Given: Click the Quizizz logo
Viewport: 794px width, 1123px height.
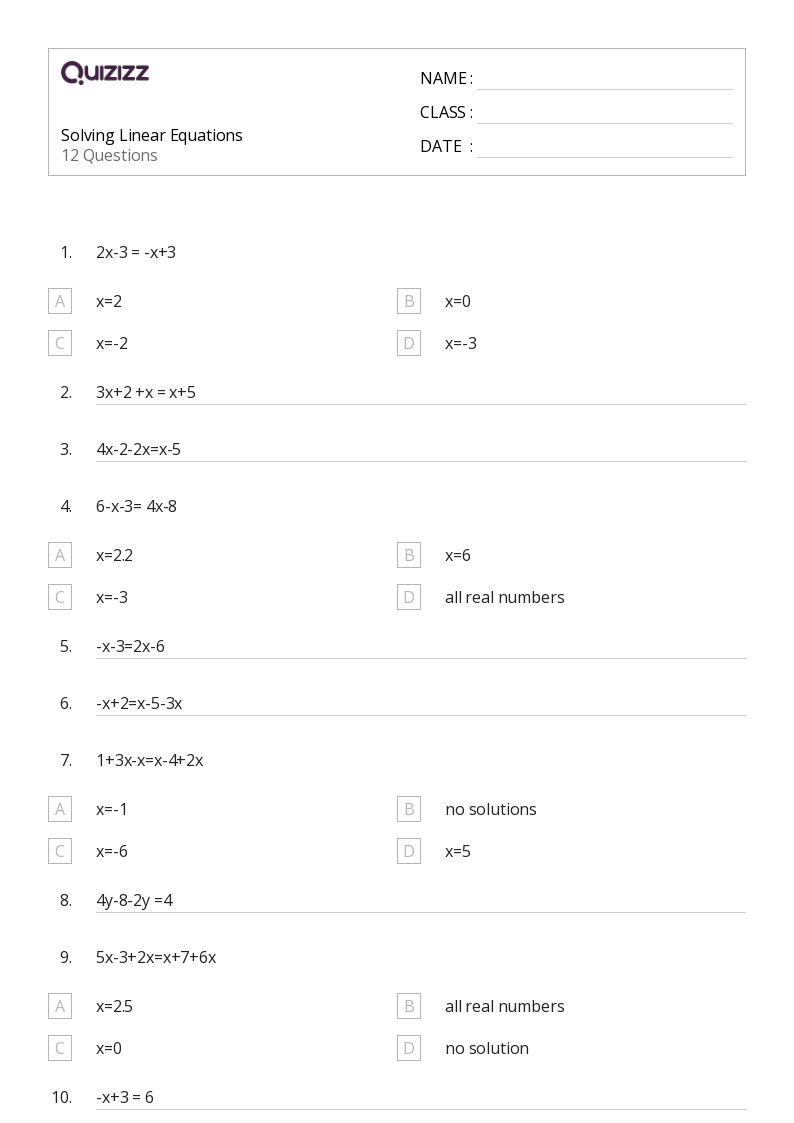Looking at the screenshot, I should (x=105, y=72).
